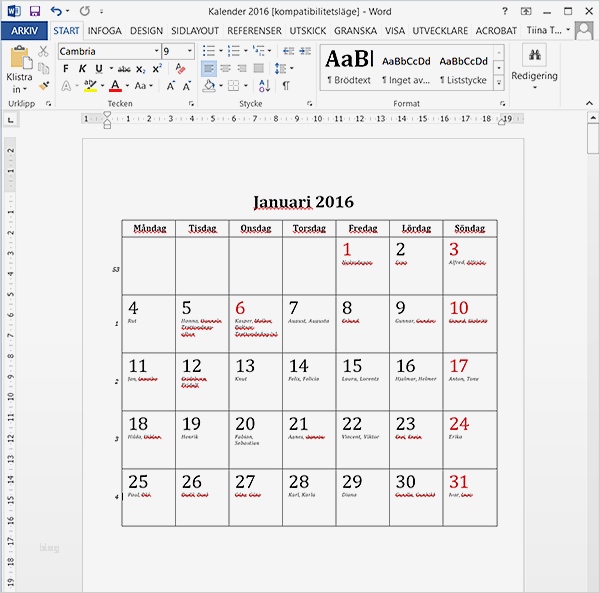Open borders dropdown arrow

246,86
